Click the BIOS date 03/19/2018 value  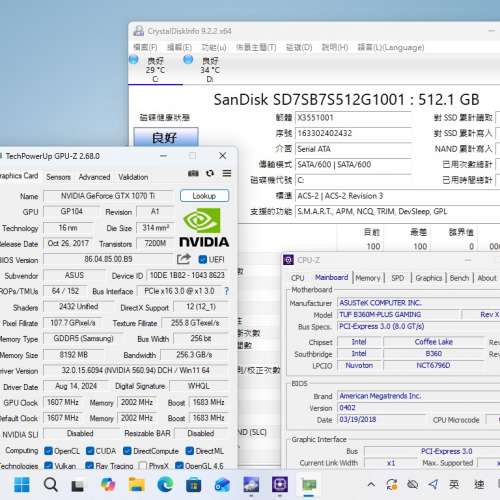point(358,419)
